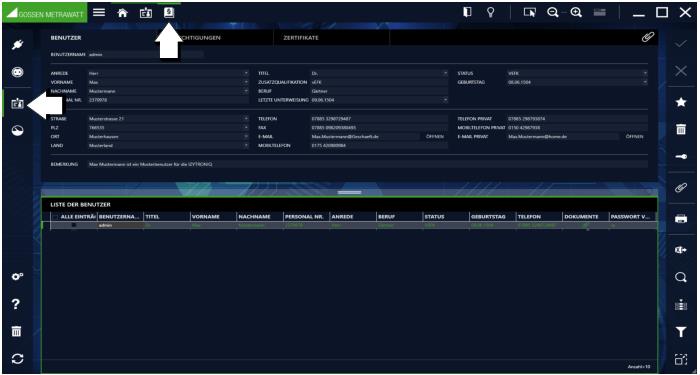Switch to the Zertifikate tab
Screen dimensions: 700x375
click(301, 38)
